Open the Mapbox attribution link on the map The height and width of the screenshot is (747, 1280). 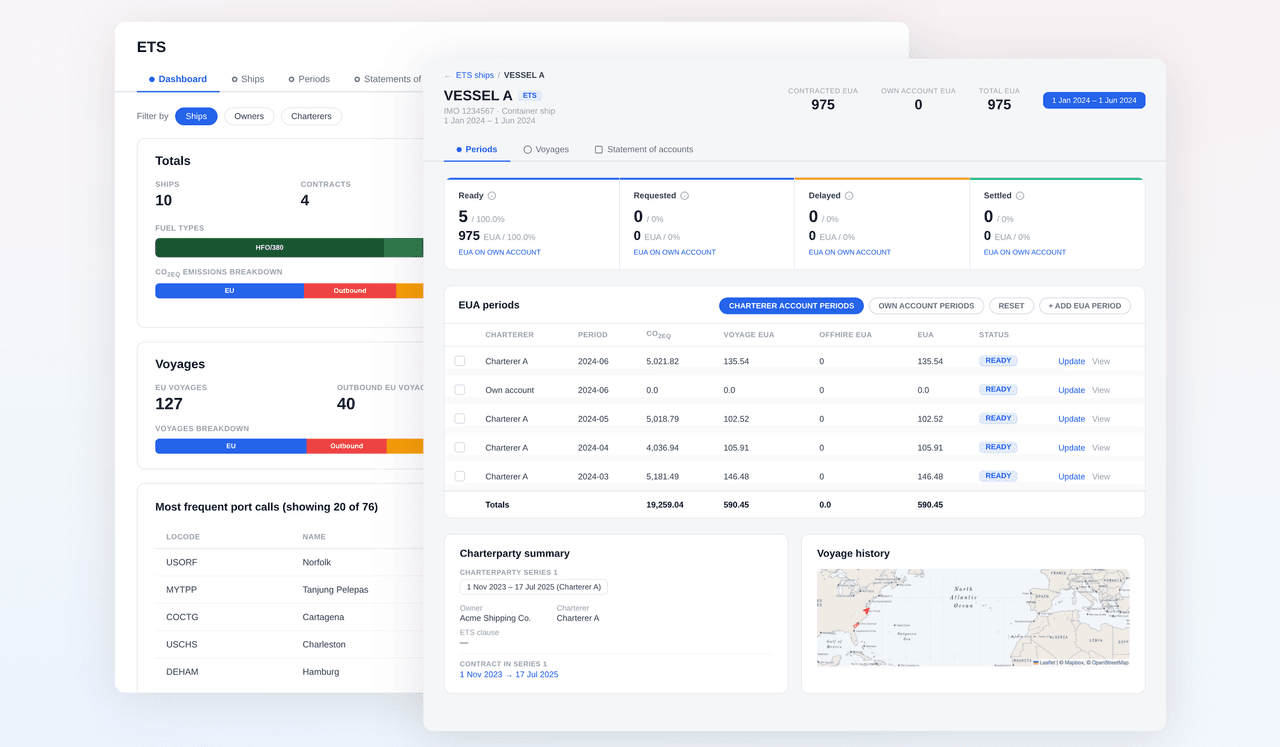[1075, 661]
